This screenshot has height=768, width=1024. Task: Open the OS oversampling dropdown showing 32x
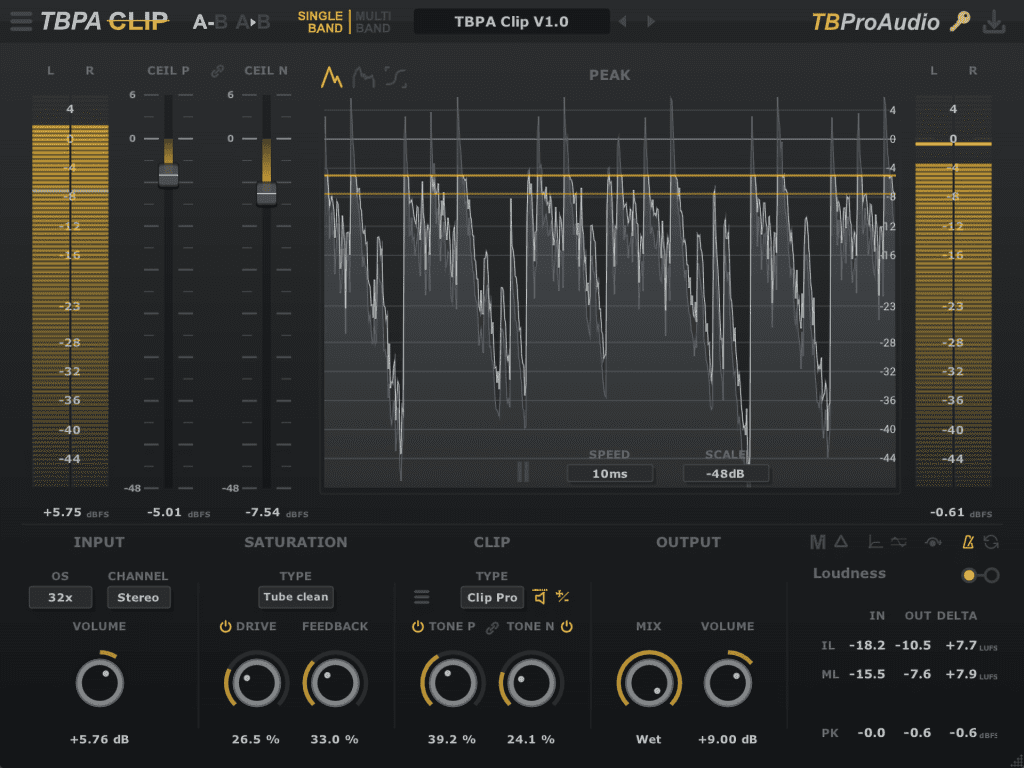coord(60,597)
